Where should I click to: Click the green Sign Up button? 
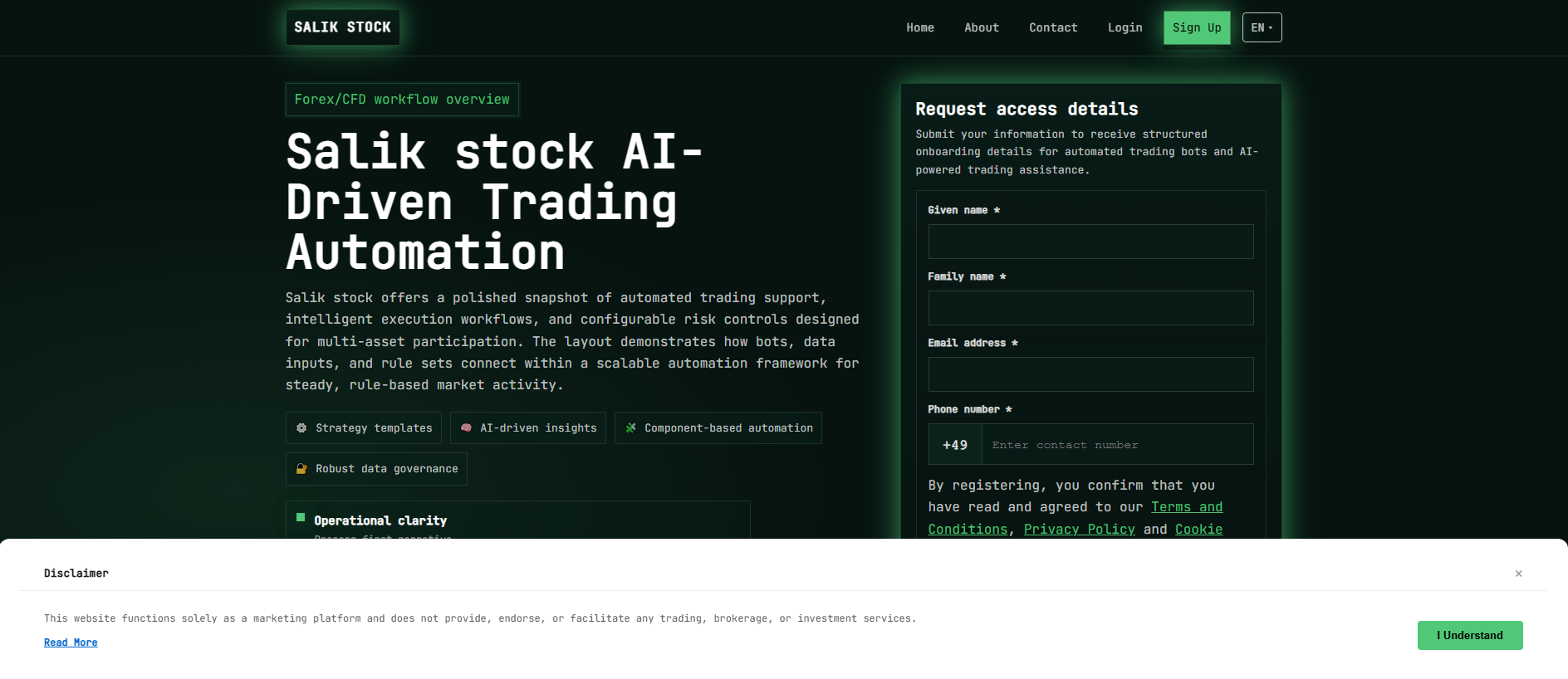(1197, 27)
